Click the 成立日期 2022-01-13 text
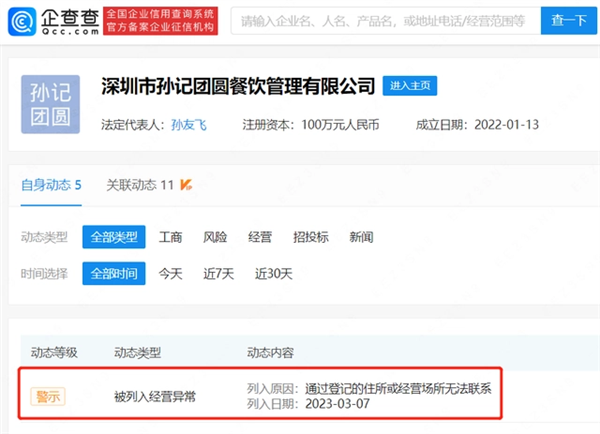 click(477, 125)
